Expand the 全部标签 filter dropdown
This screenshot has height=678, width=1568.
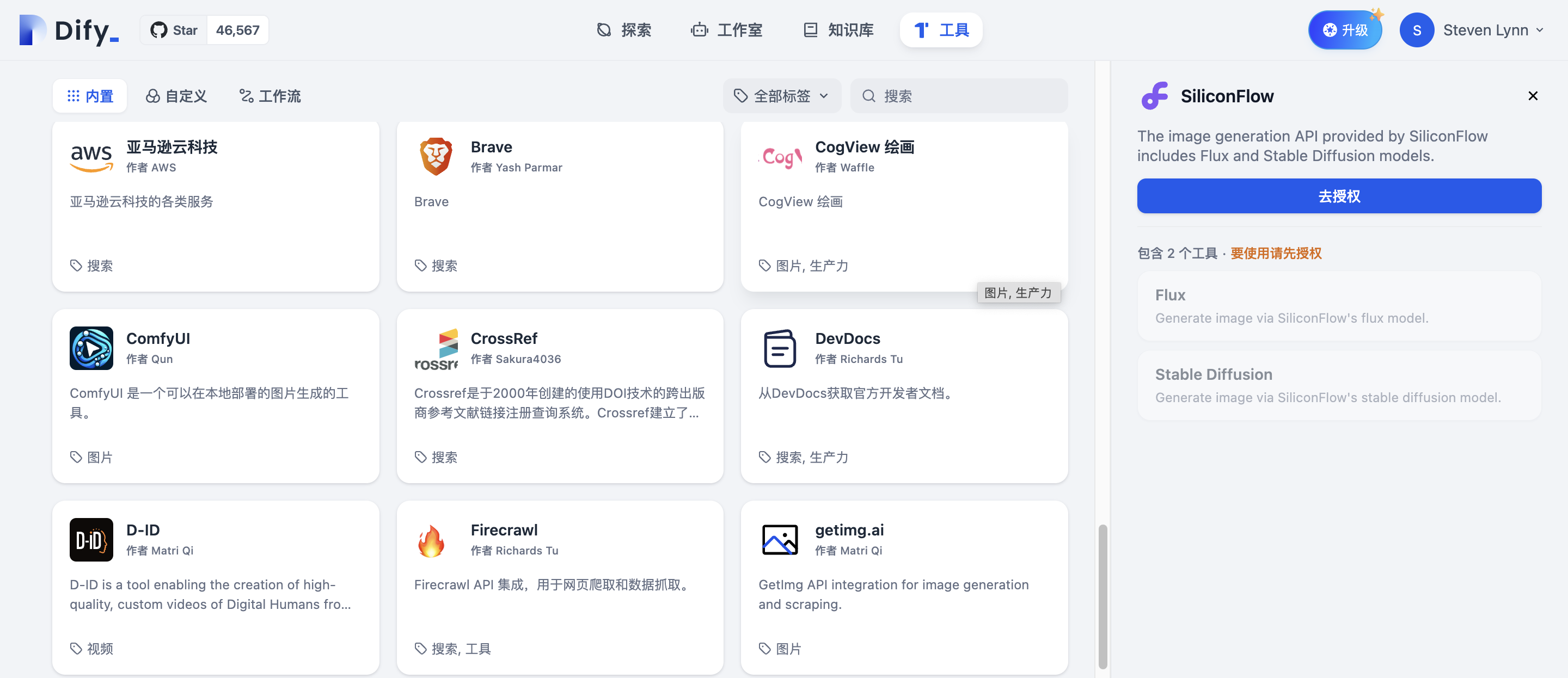tap(782, 96)
